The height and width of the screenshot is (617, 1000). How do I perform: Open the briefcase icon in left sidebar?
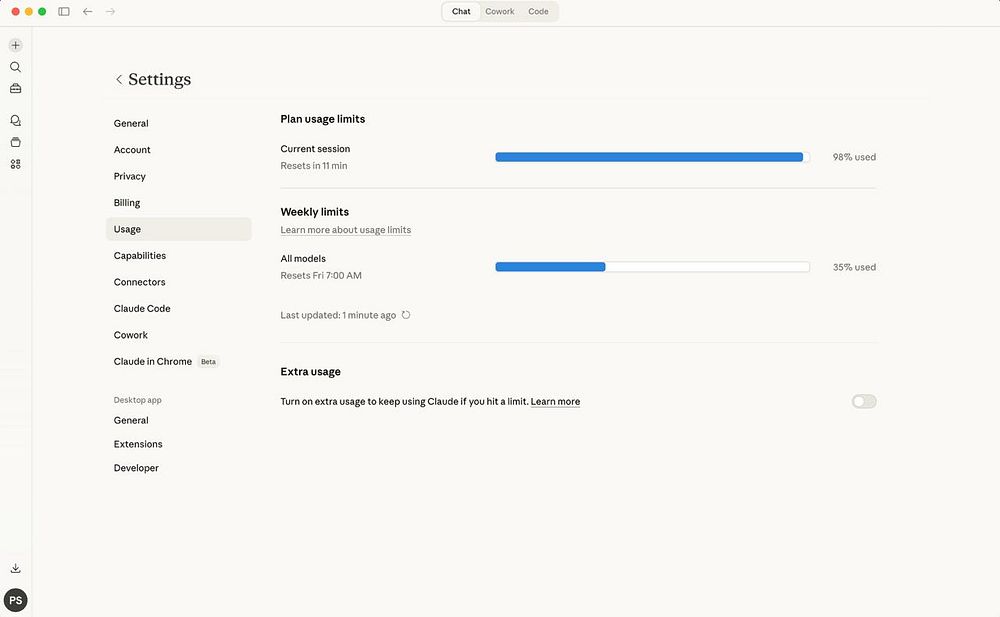click(x=15, y=89)
